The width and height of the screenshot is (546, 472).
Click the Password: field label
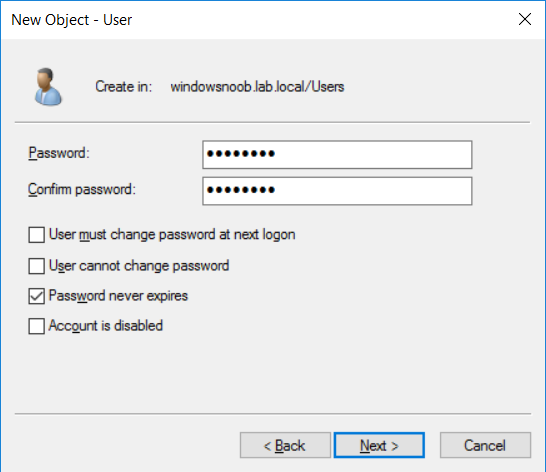pos(59,153)
